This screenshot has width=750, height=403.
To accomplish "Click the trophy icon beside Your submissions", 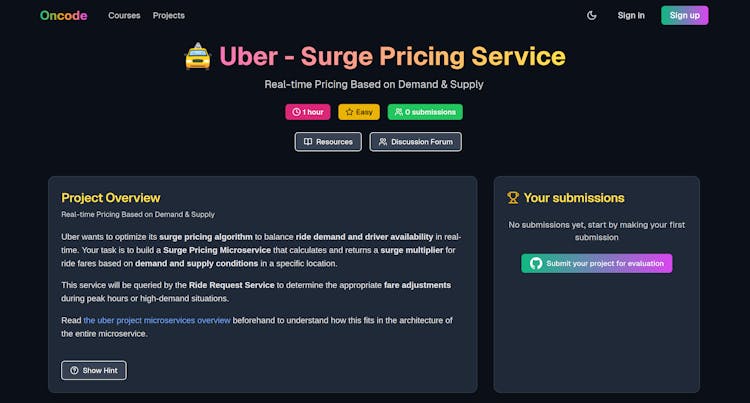I will tap(513, 197).
